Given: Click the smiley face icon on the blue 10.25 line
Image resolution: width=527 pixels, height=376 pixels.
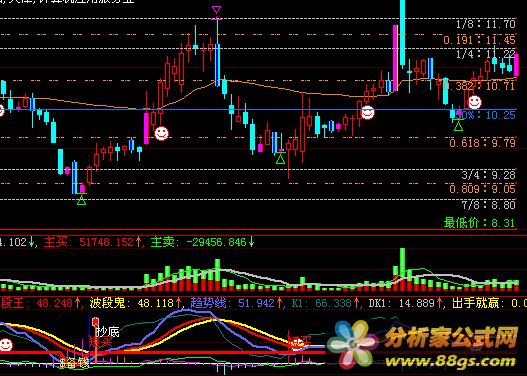Looking at the screenshot, I should pyautogui.click(x=367, y=113).
